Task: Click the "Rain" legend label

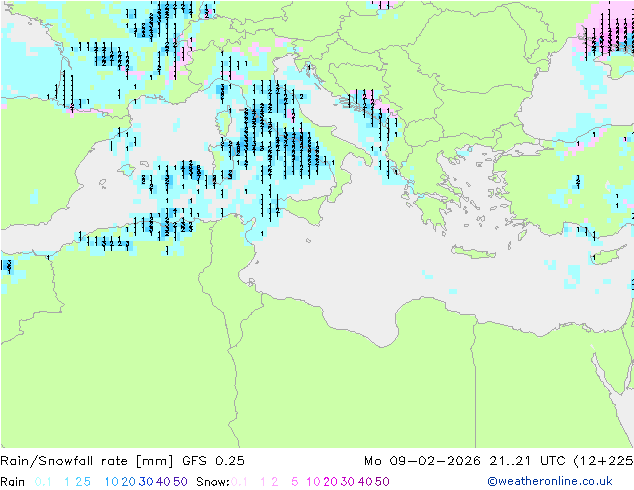Action: pos(13,482)
